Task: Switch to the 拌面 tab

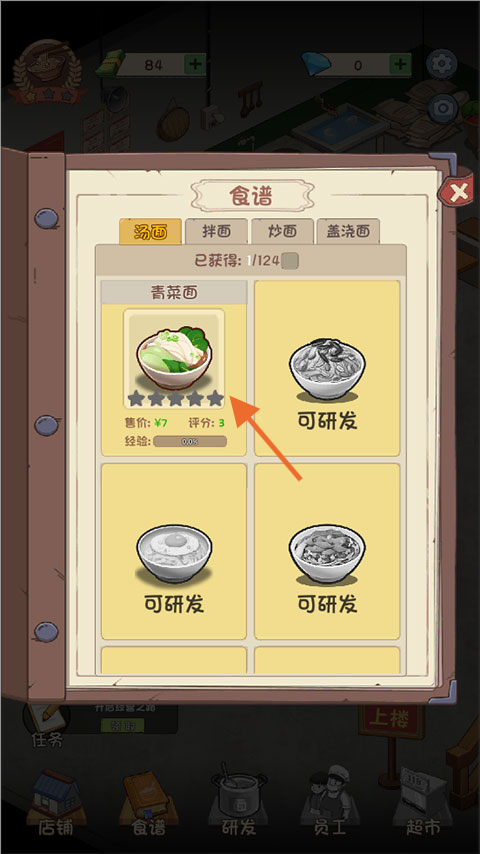Action: (x=216, y=231)
